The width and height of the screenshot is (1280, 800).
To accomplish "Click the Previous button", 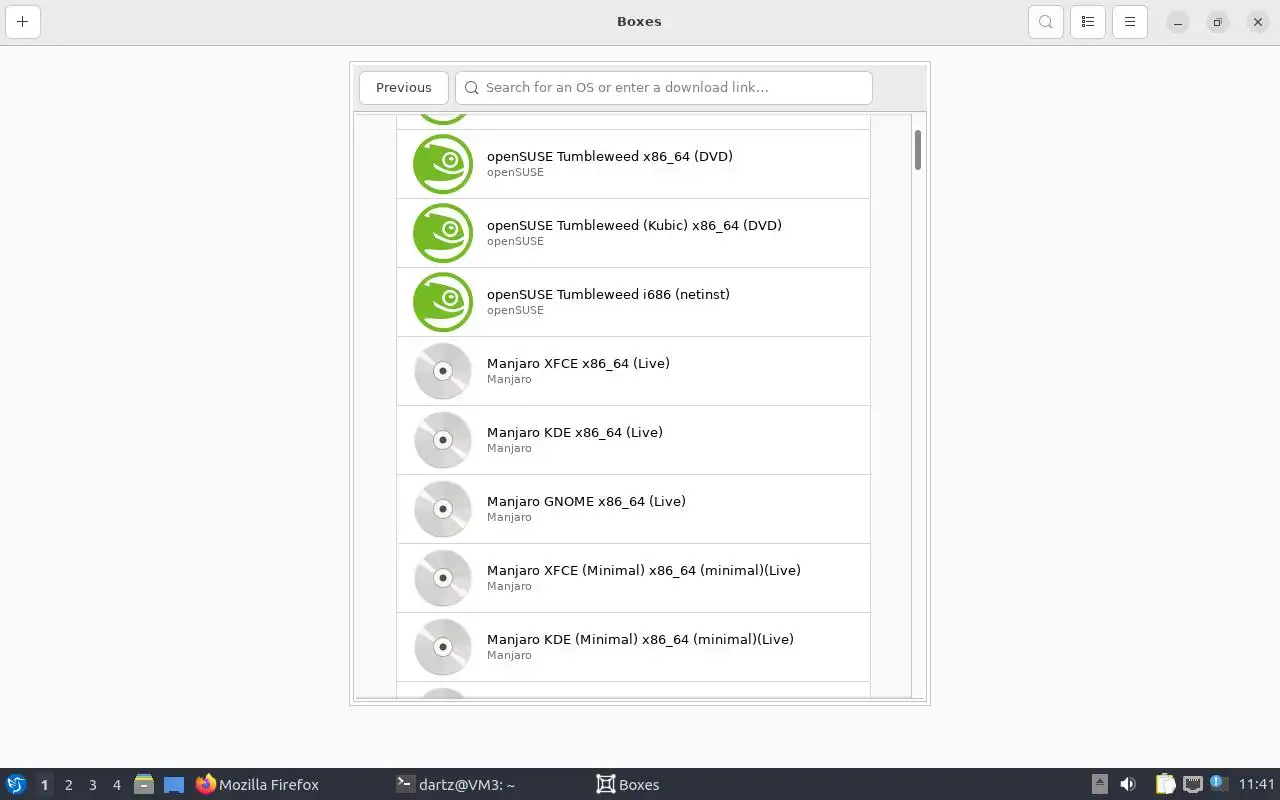I will pyautogui.click(x=404, y=88).
